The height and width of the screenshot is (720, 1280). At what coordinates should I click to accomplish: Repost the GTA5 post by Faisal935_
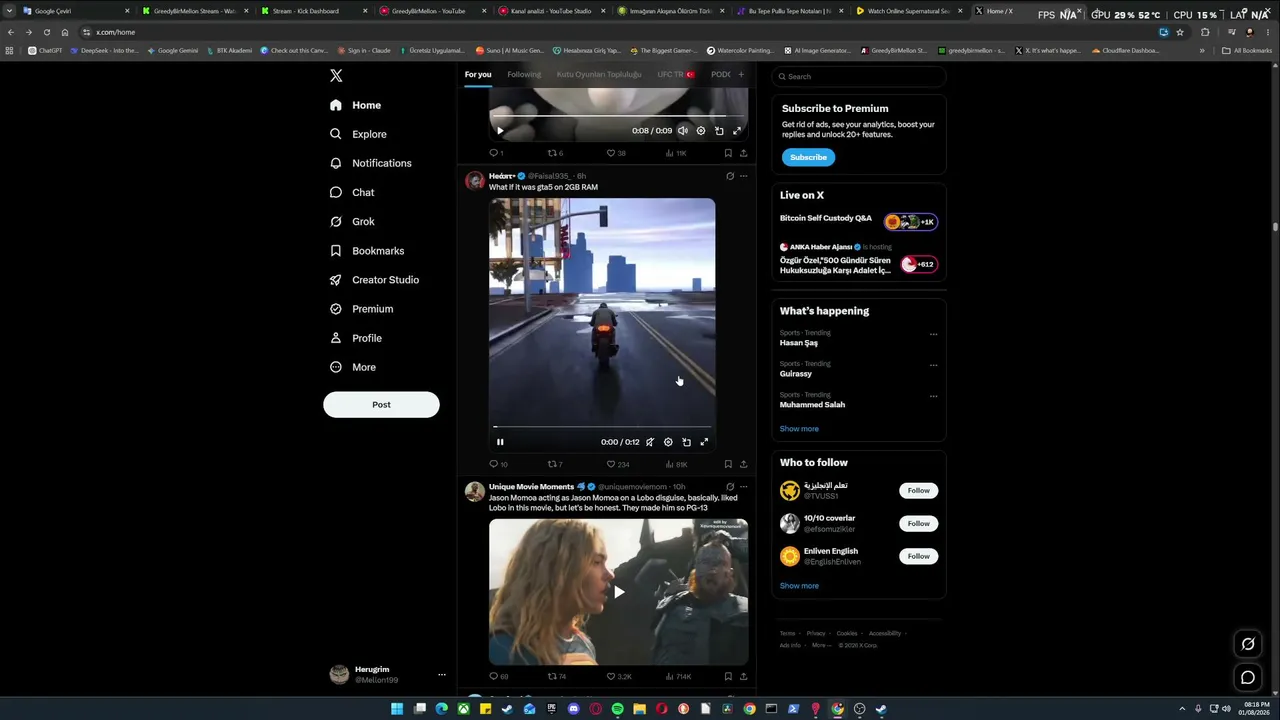pyautogui.click(x=555, y=464)
